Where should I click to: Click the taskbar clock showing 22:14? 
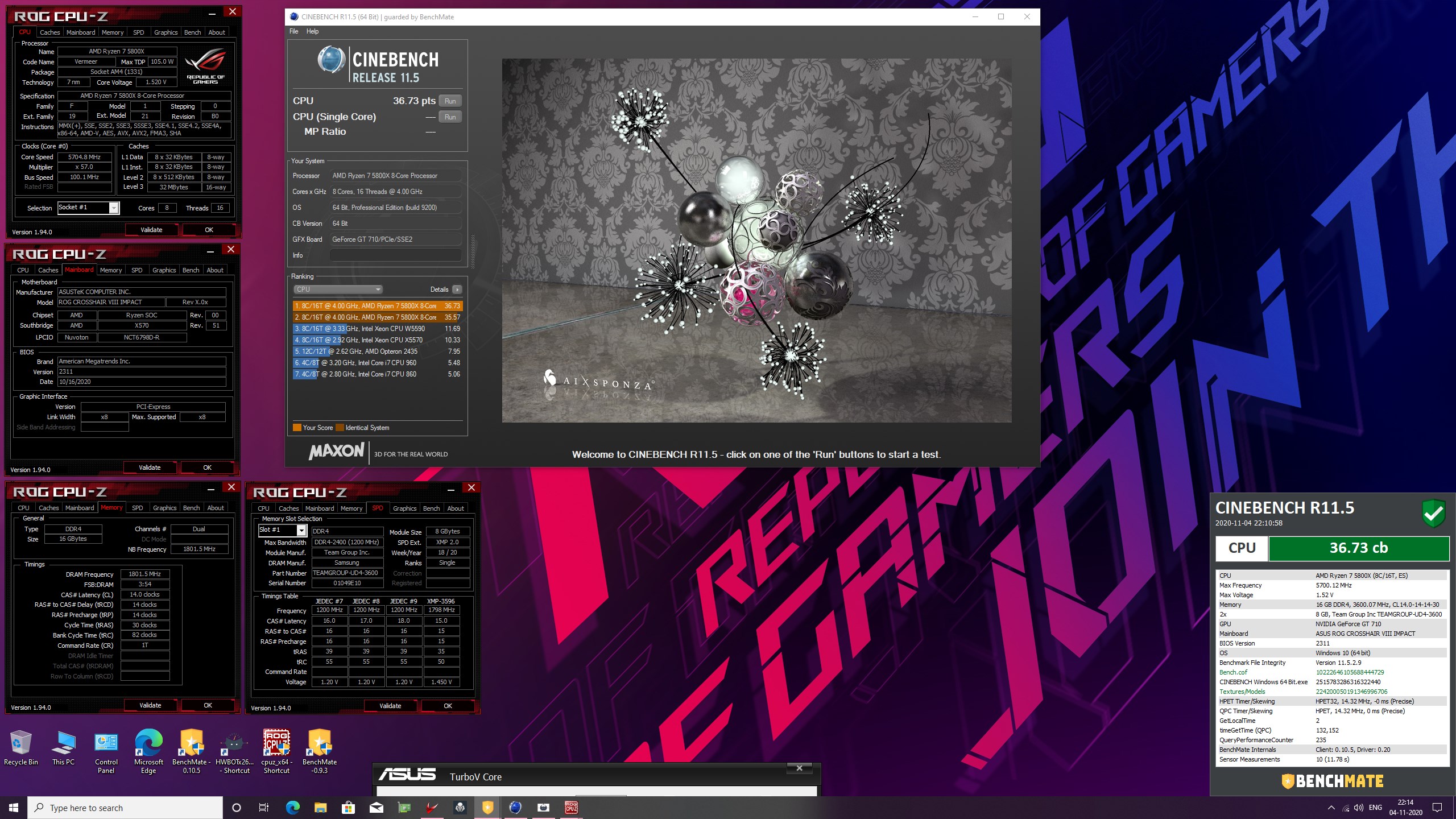coord(1405,808)
